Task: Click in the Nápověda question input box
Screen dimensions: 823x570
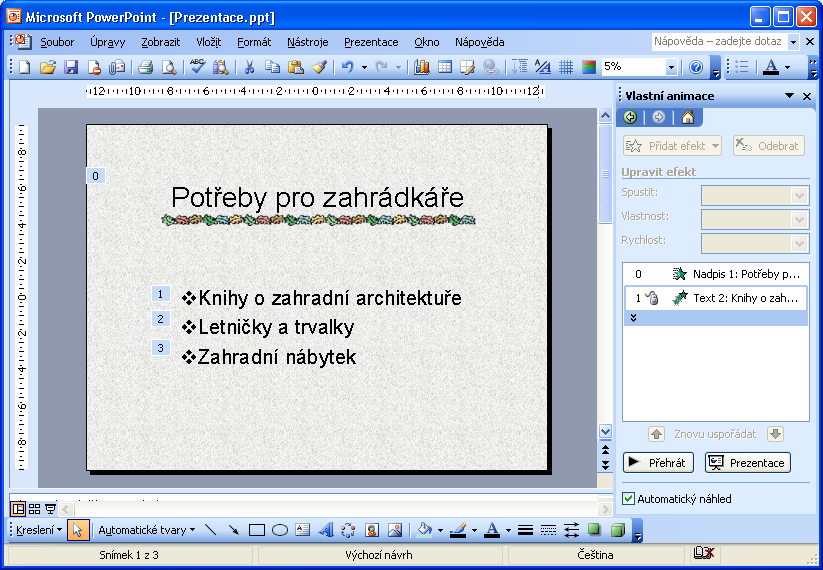Action: 720,41
